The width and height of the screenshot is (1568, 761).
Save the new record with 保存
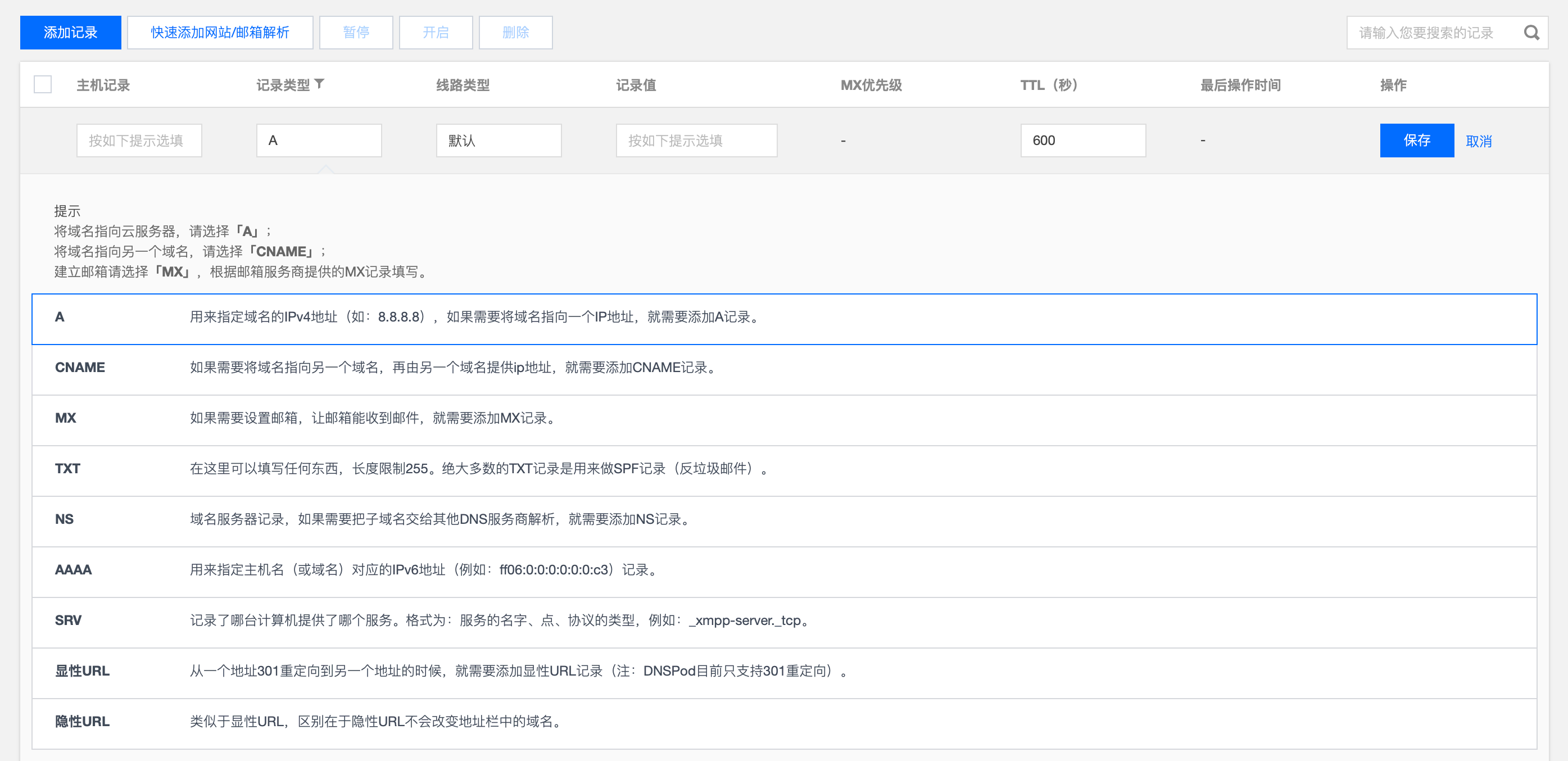click(x=1416, y=141)
